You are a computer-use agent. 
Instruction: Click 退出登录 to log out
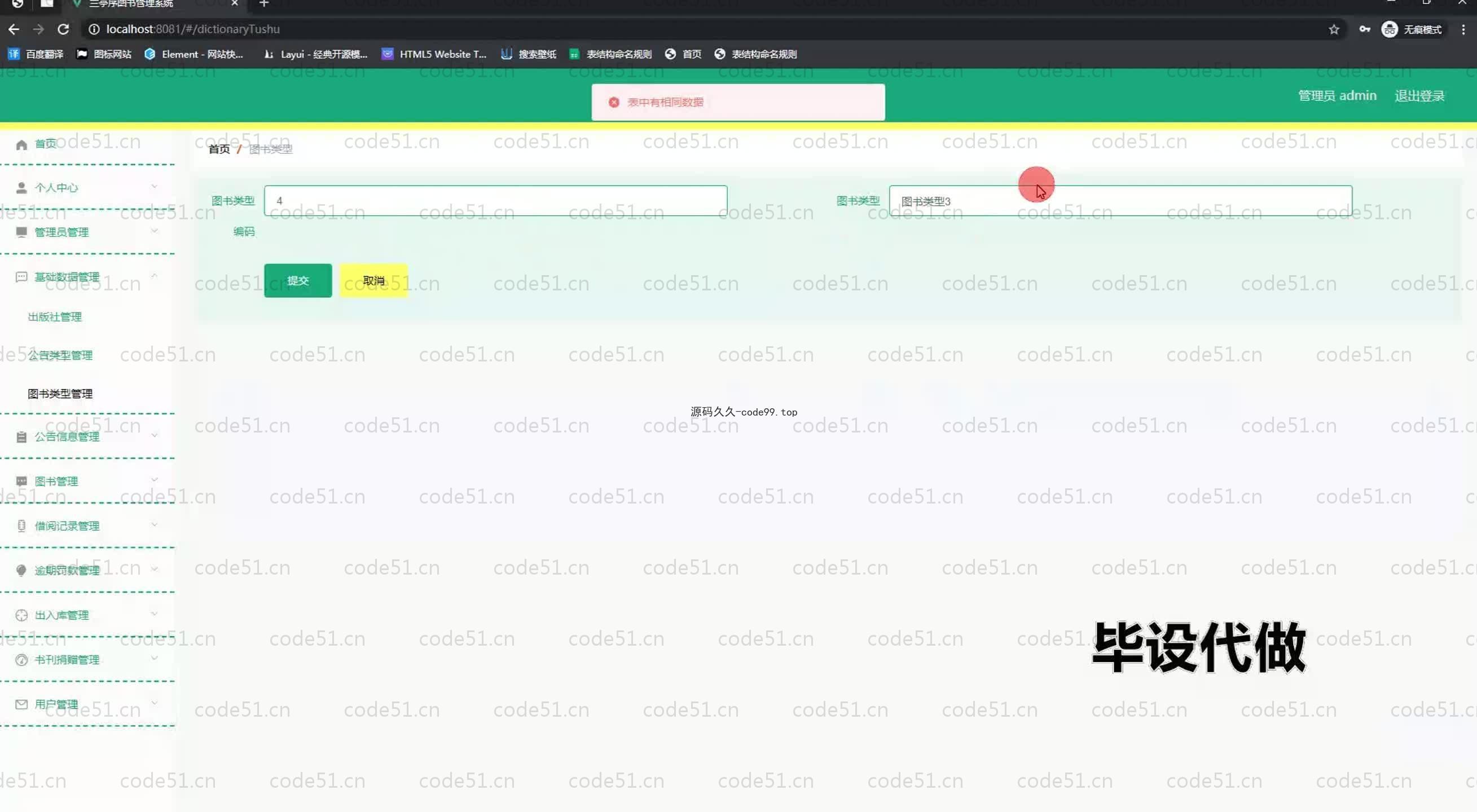[x=1419, y=96]
